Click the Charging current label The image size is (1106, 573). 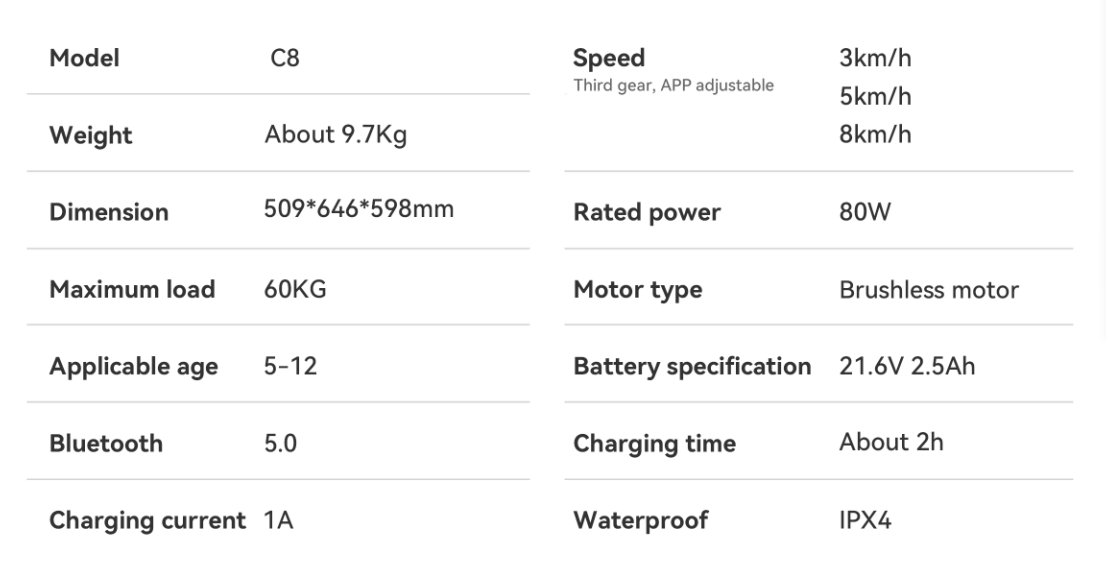[147, 521]
